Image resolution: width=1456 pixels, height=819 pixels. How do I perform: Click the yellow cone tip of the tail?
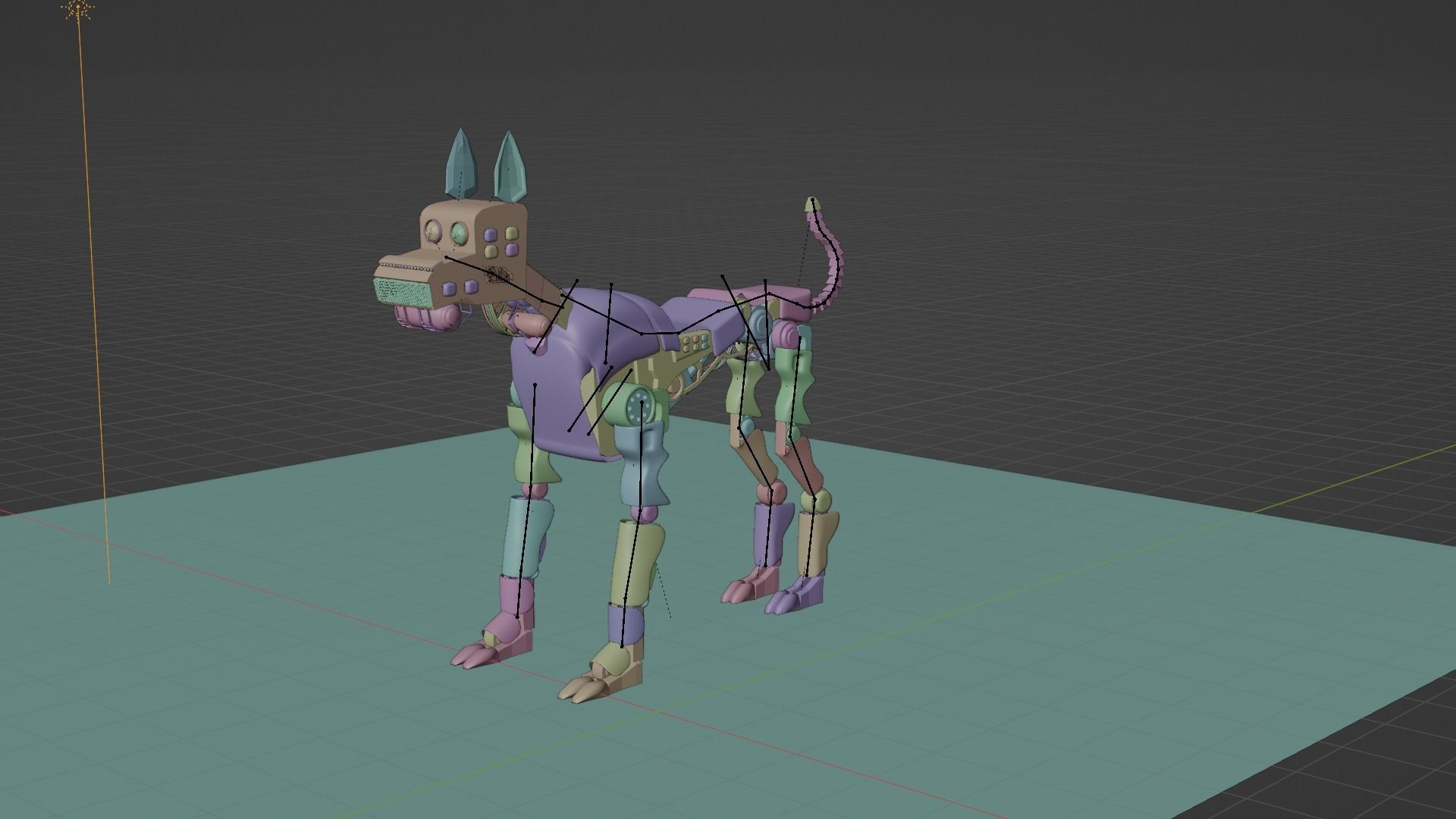[812, 205]
